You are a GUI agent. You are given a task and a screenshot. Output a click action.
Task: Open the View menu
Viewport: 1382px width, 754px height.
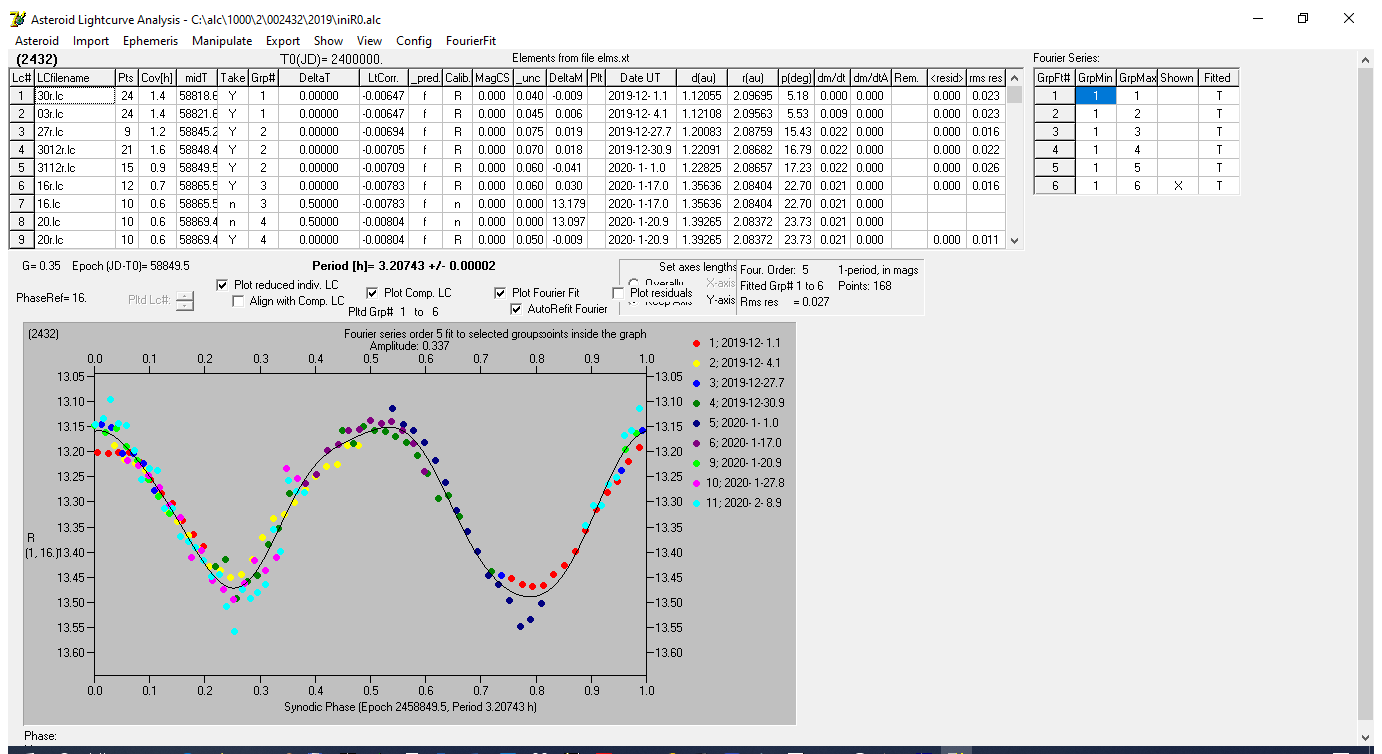pos(369,41)
